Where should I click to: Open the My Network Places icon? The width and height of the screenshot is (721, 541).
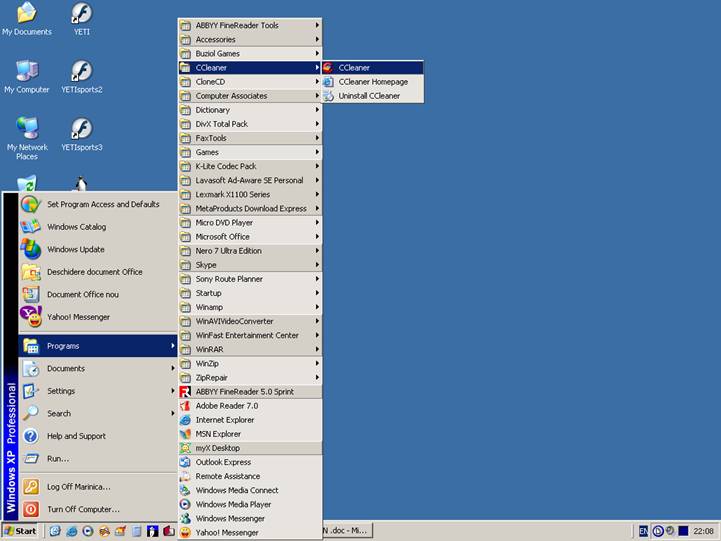[26, 131]
